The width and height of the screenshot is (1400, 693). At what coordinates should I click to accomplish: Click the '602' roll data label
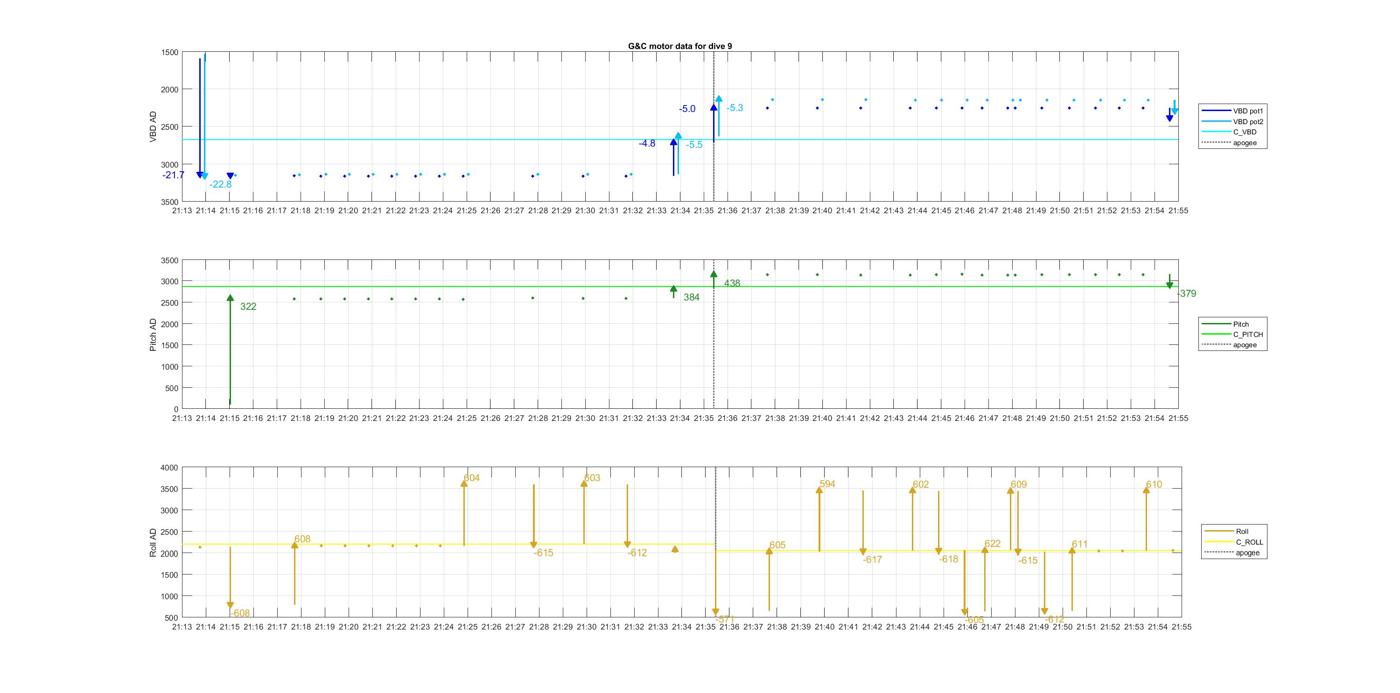920,484
